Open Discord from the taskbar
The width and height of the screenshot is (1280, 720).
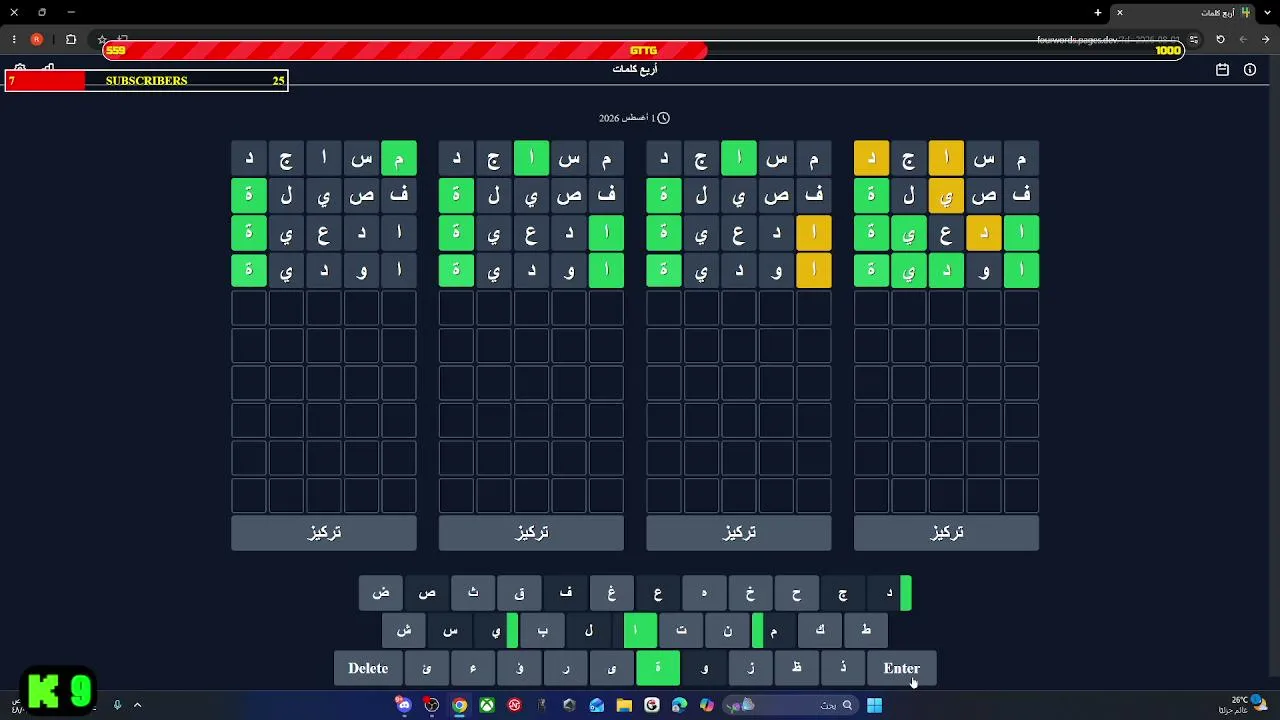pyautogui.click(x=404, y=705)
